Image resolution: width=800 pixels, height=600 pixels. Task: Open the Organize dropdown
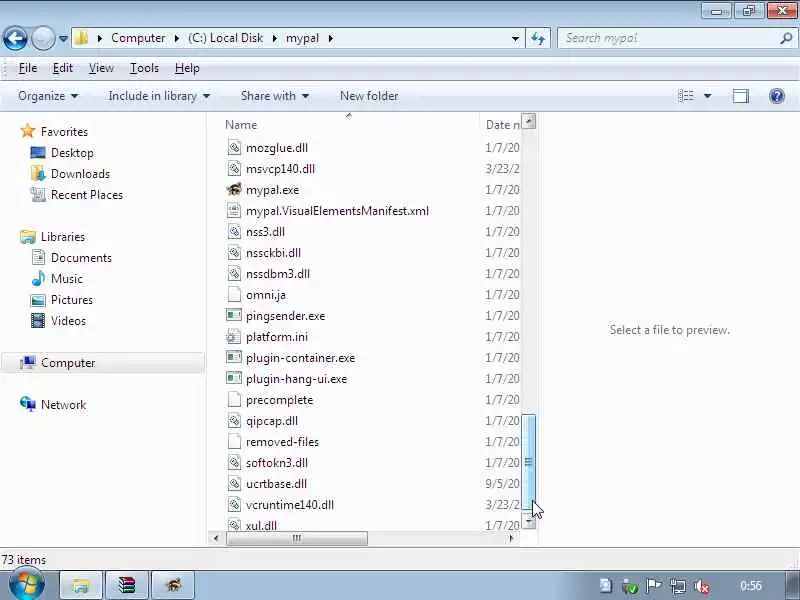(48, 96)
